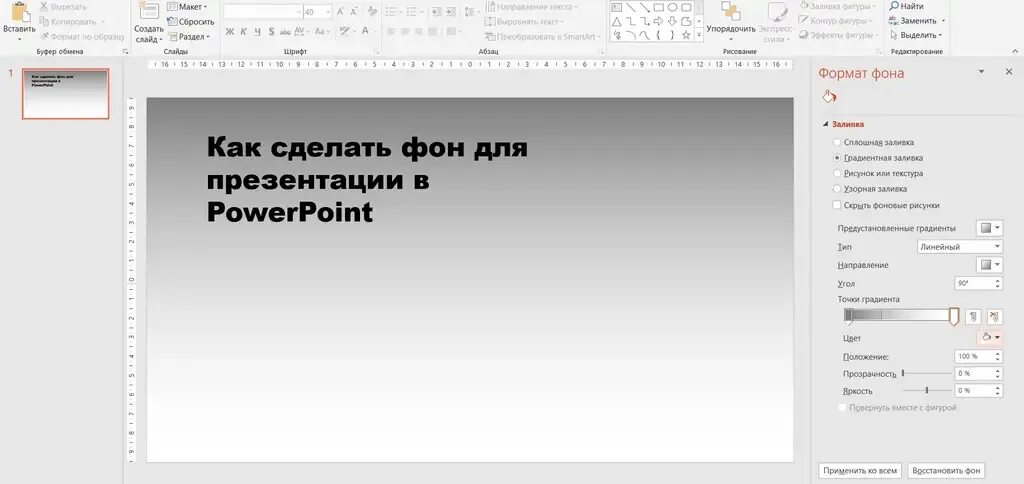
Task: Select Узорная заливка radio button
Action: point(837,189)
